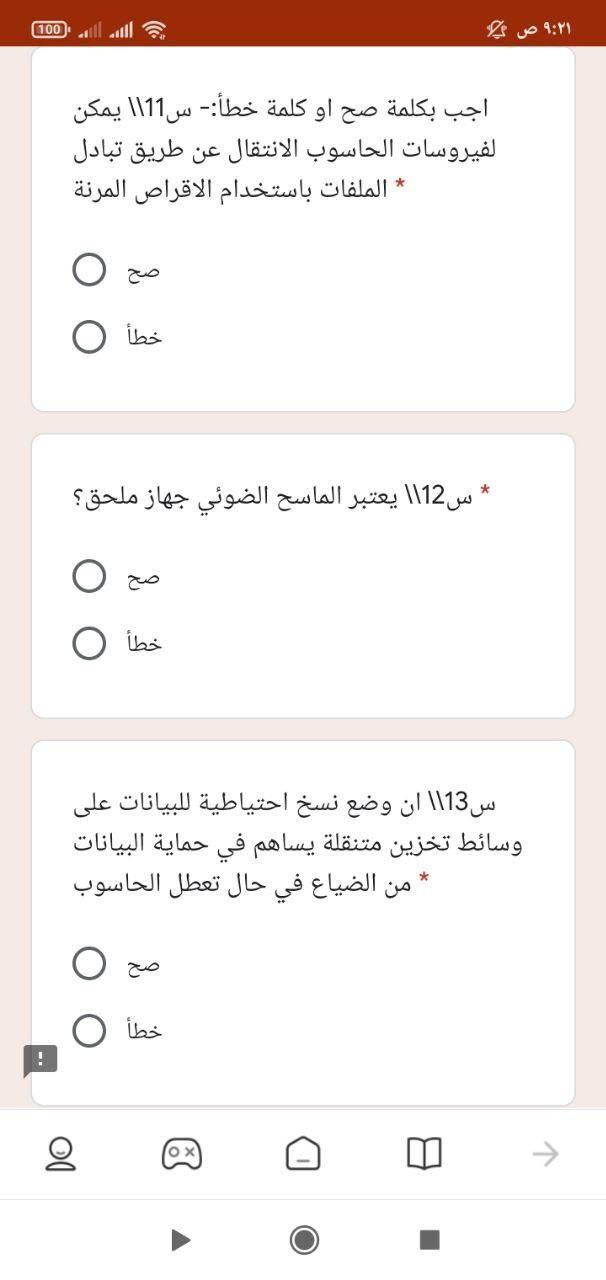
Task: Tap the Android home circle button
Action: [x=303, y=1240]
